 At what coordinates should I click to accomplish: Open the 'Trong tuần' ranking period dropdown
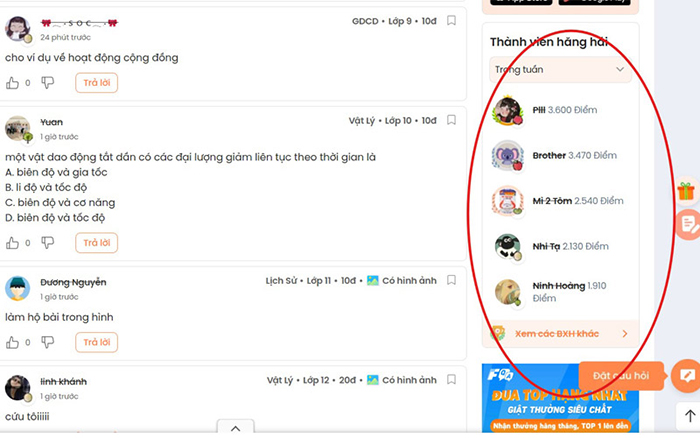(x=560, y=69)
